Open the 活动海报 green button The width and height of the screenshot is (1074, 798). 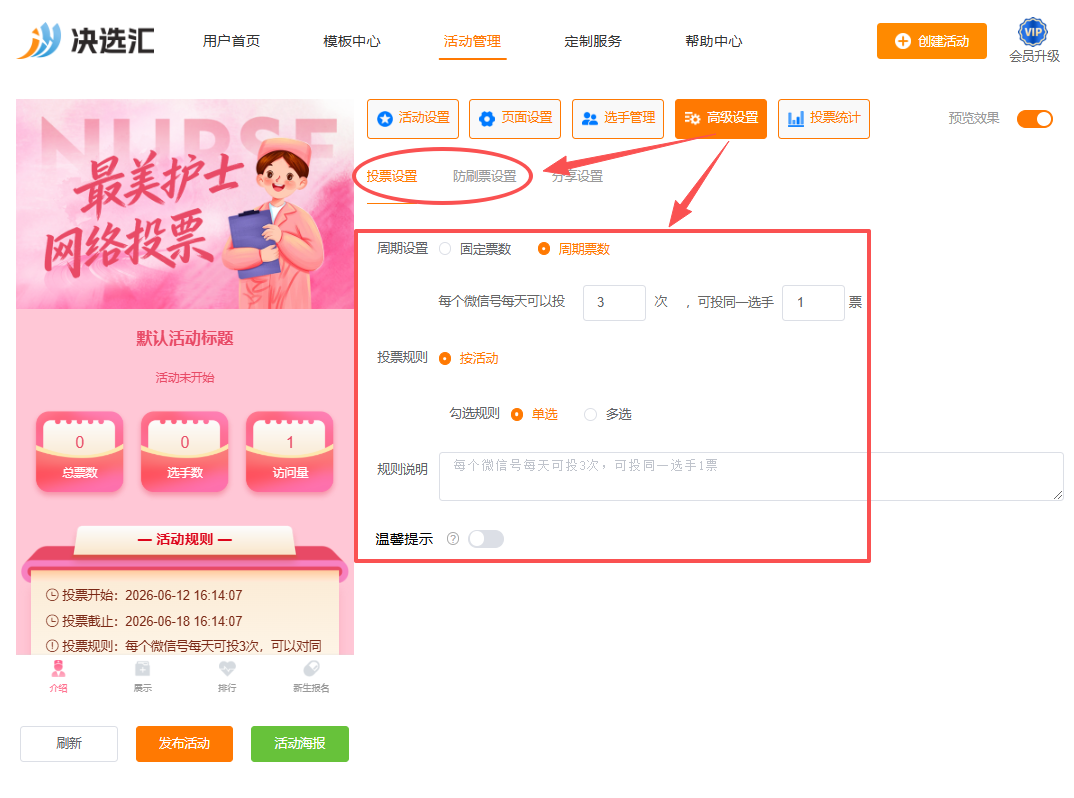tap(300, 743)
